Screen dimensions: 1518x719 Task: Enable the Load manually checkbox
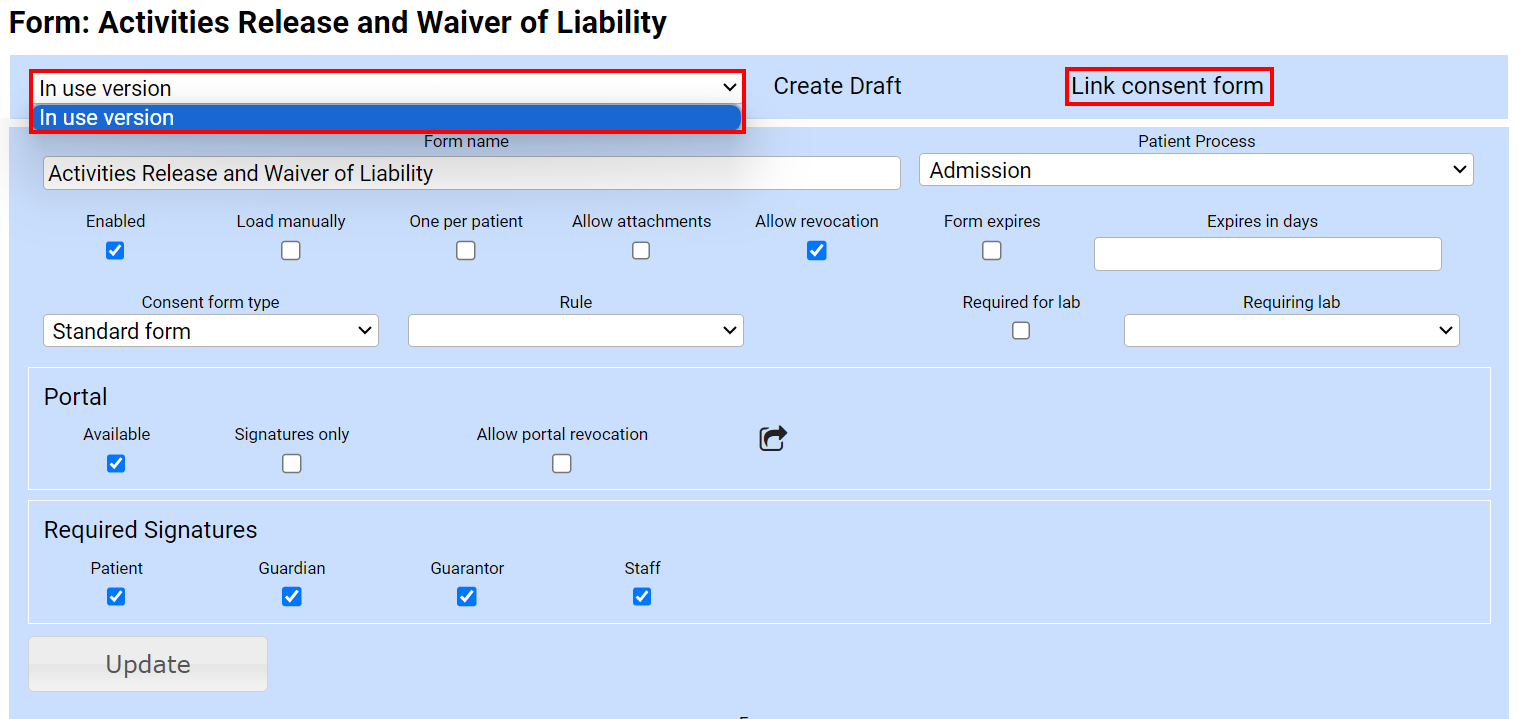(291, 251)
